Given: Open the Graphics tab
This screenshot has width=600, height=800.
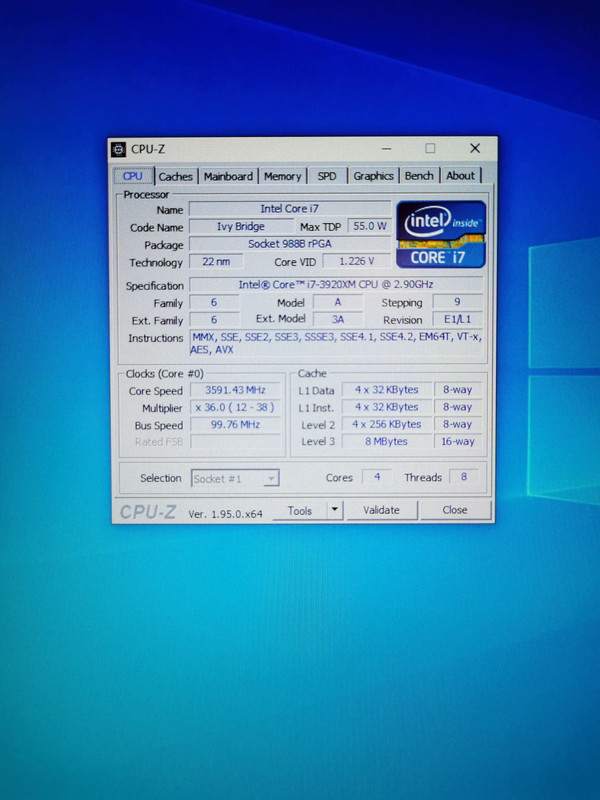Looking at the screenshot, I should pyautogui.click(x=373, y=176).
